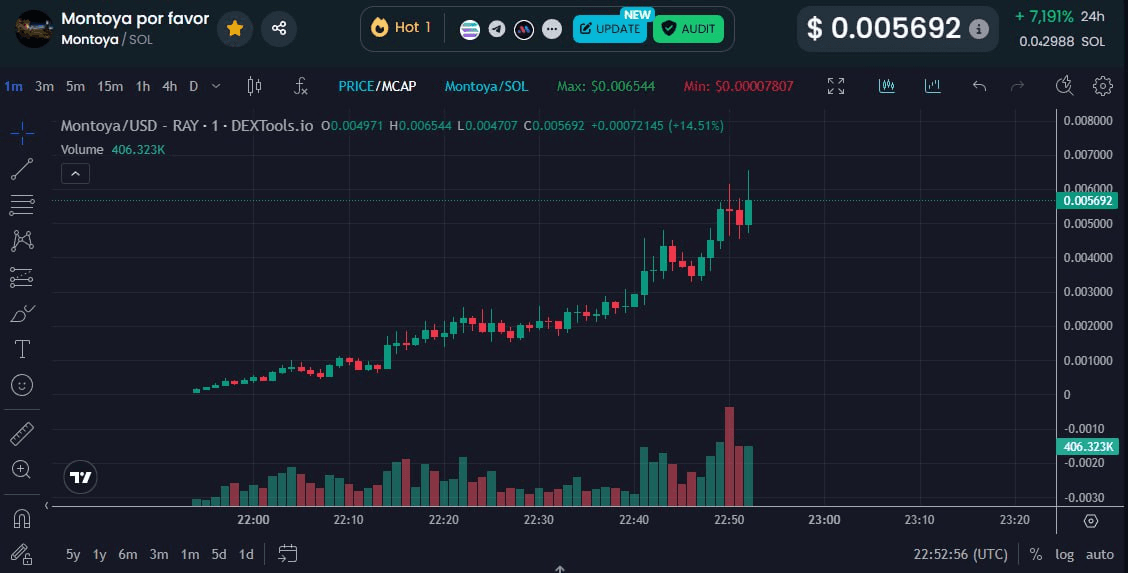
Task: Open the Solana chain icon link
Action: (470, 29)
